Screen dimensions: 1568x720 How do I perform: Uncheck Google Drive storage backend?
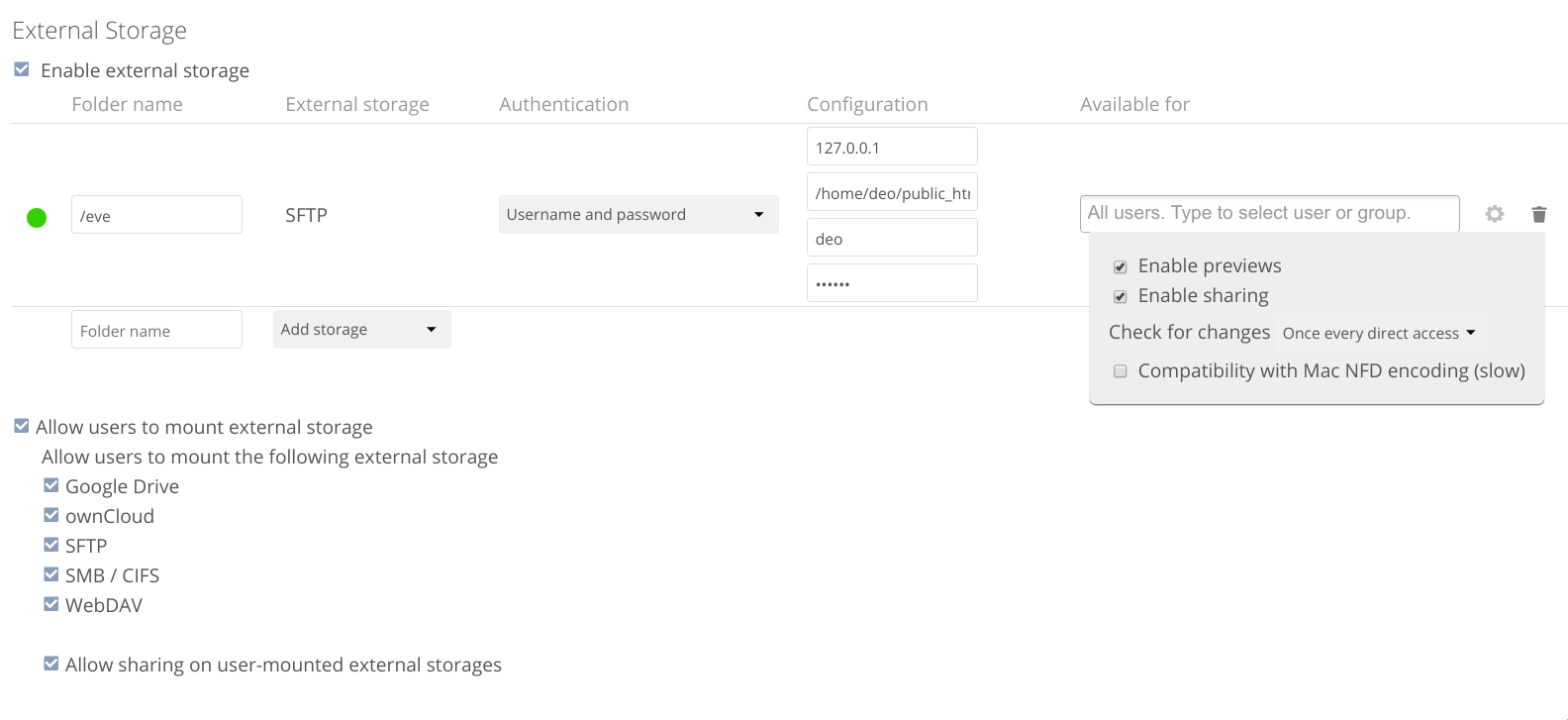pos(51,486)
